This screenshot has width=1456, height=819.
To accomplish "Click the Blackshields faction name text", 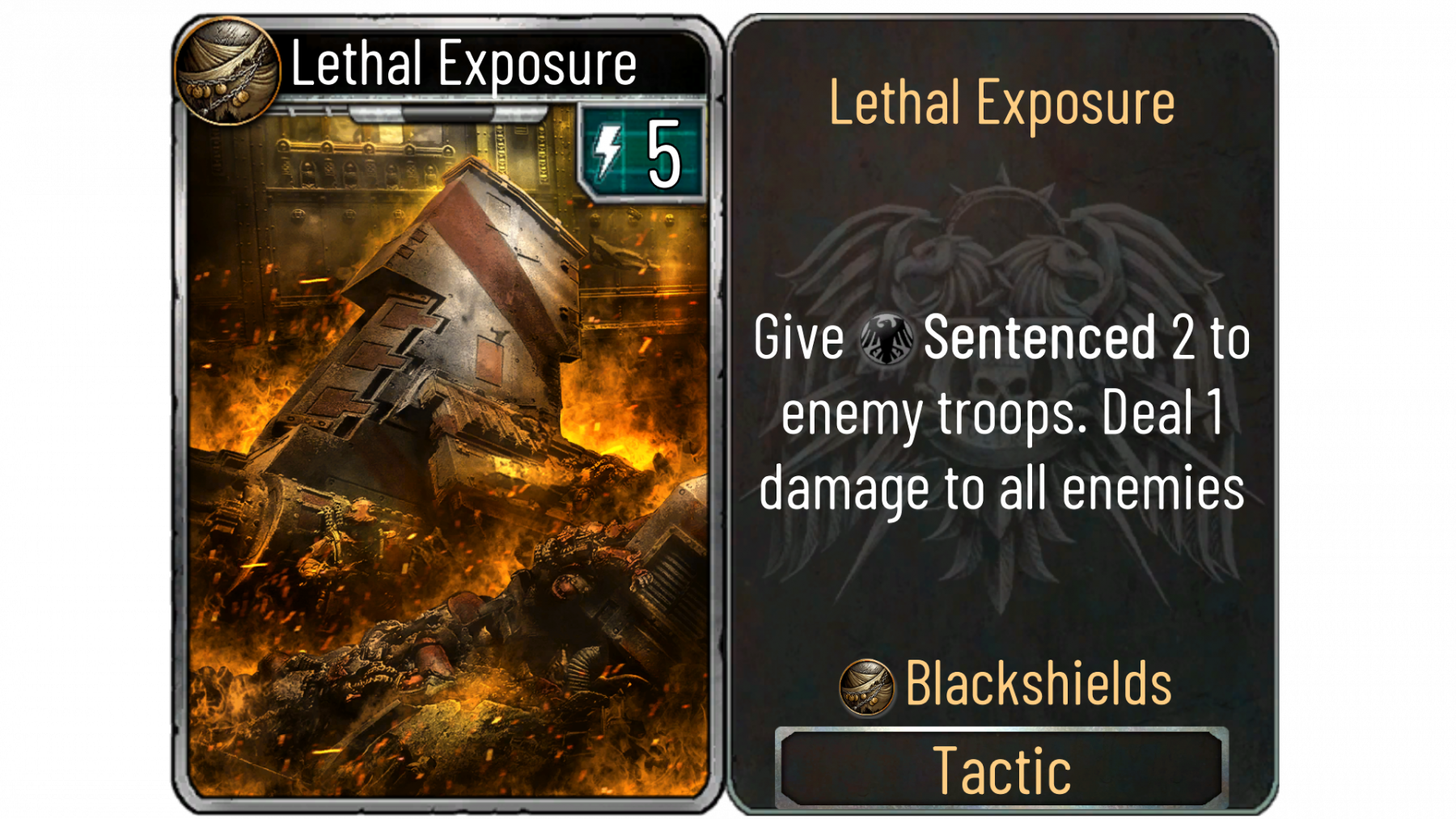I will pyautogui.click(x=1039, y=684).
